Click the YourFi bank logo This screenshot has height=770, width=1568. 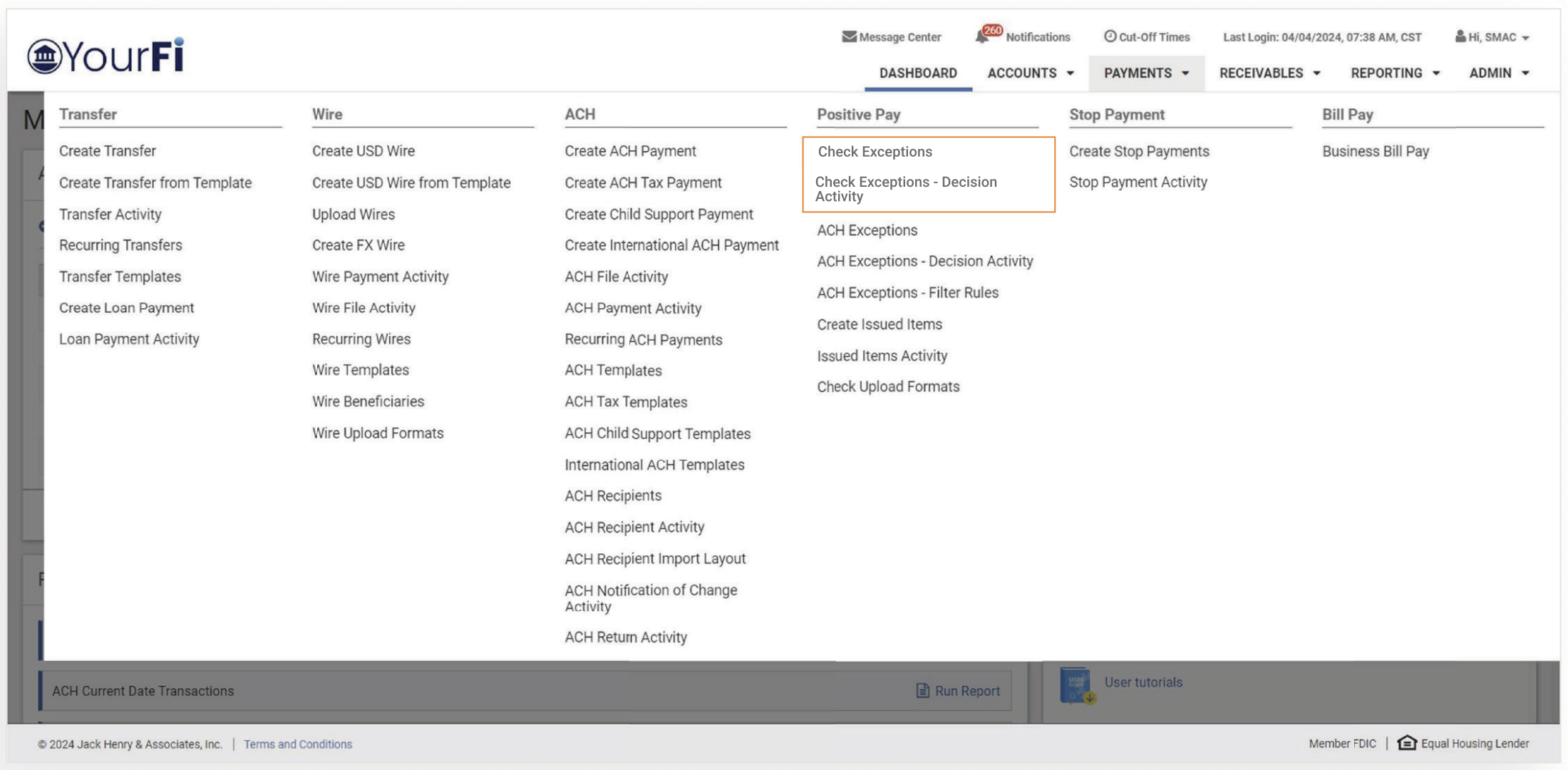coord(105,56)
